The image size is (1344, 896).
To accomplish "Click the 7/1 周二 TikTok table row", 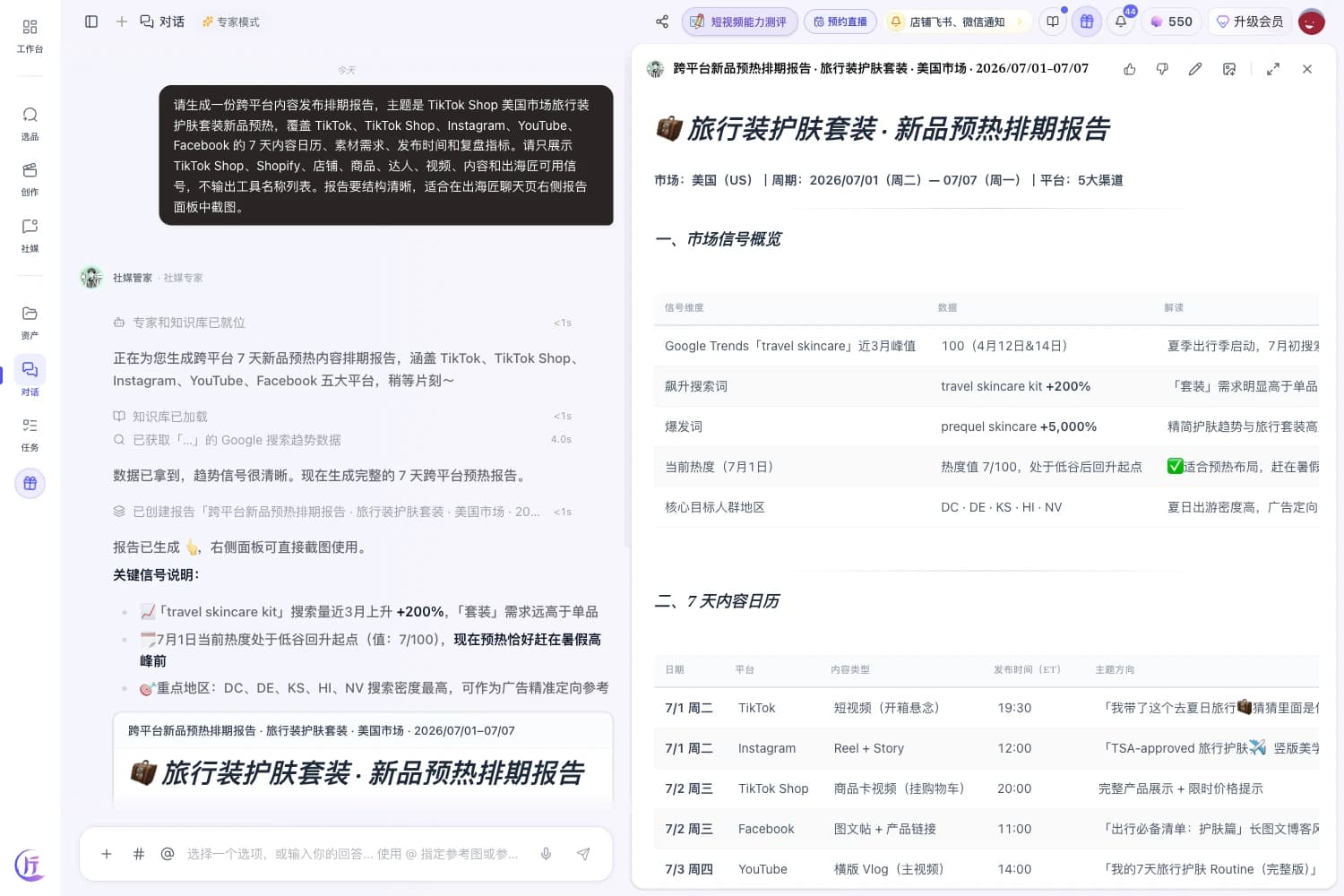I will tap(986, 708).
